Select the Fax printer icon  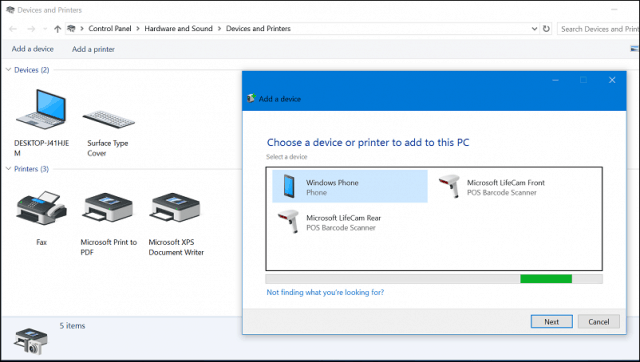click(x=42, y=208)
